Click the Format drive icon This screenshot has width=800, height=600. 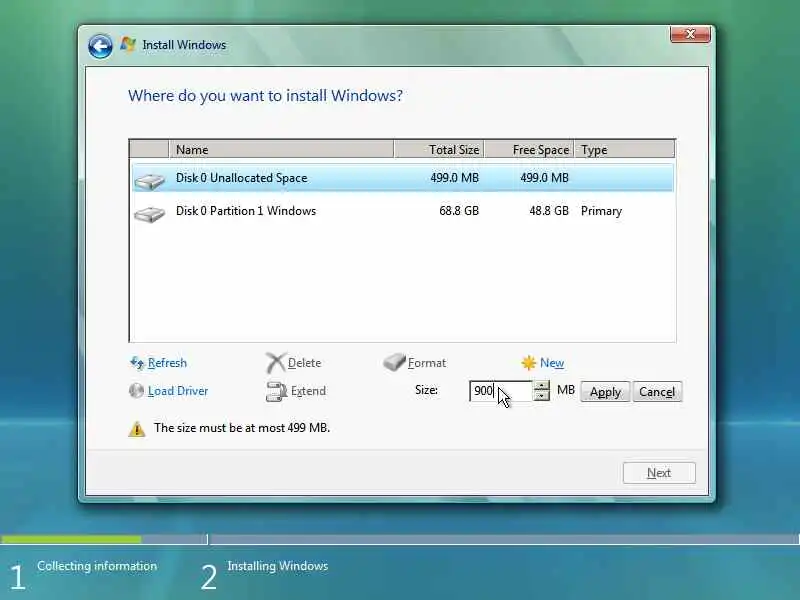(394, 362)
